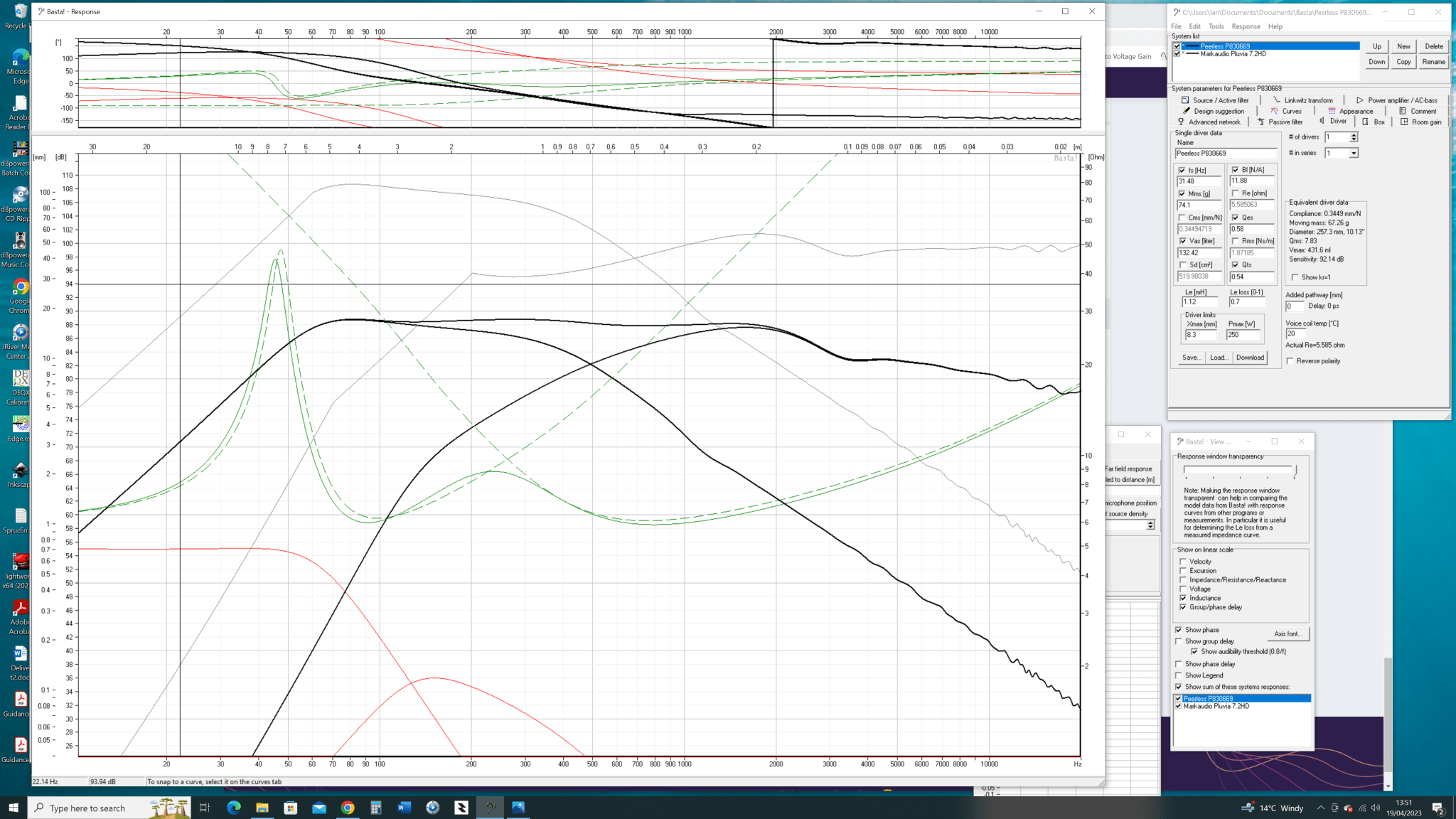Click the Le [mH] input field
This screenshot has height=819, width=1456.
(x=1201, y=302)
